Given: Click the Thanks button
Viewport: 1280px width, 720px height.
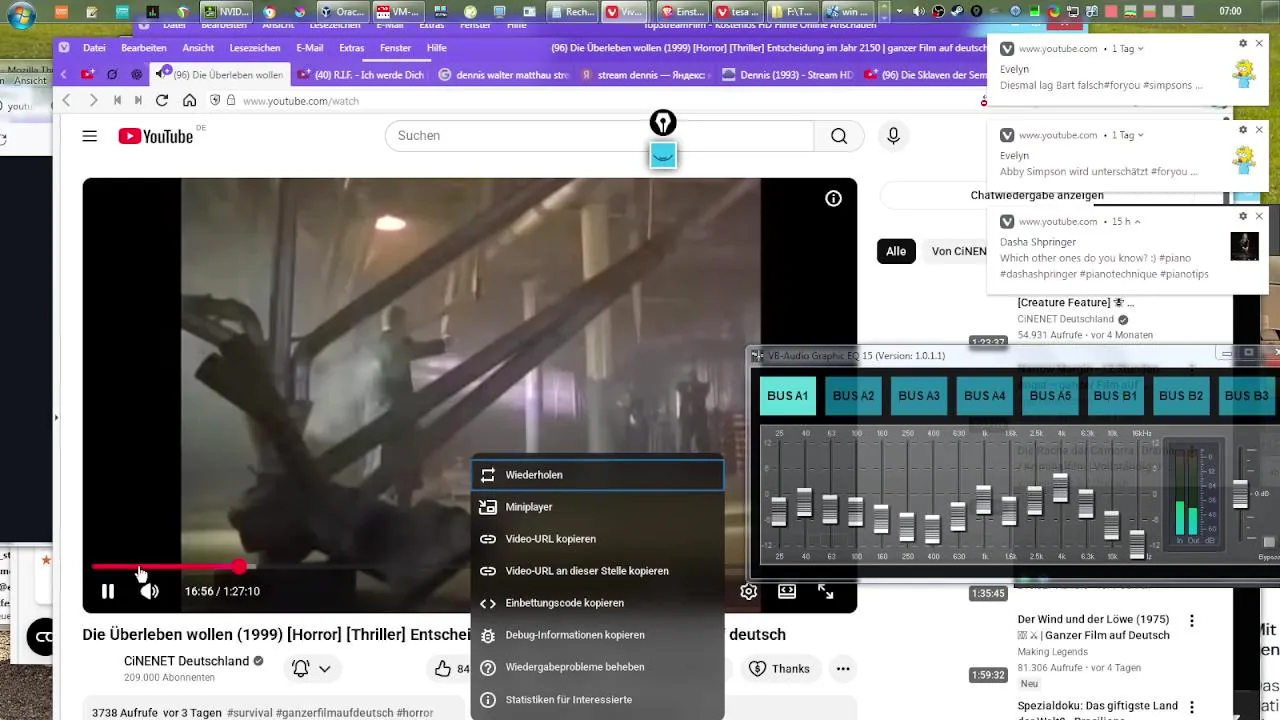Looking at the screenshot, I should (779, 668).
